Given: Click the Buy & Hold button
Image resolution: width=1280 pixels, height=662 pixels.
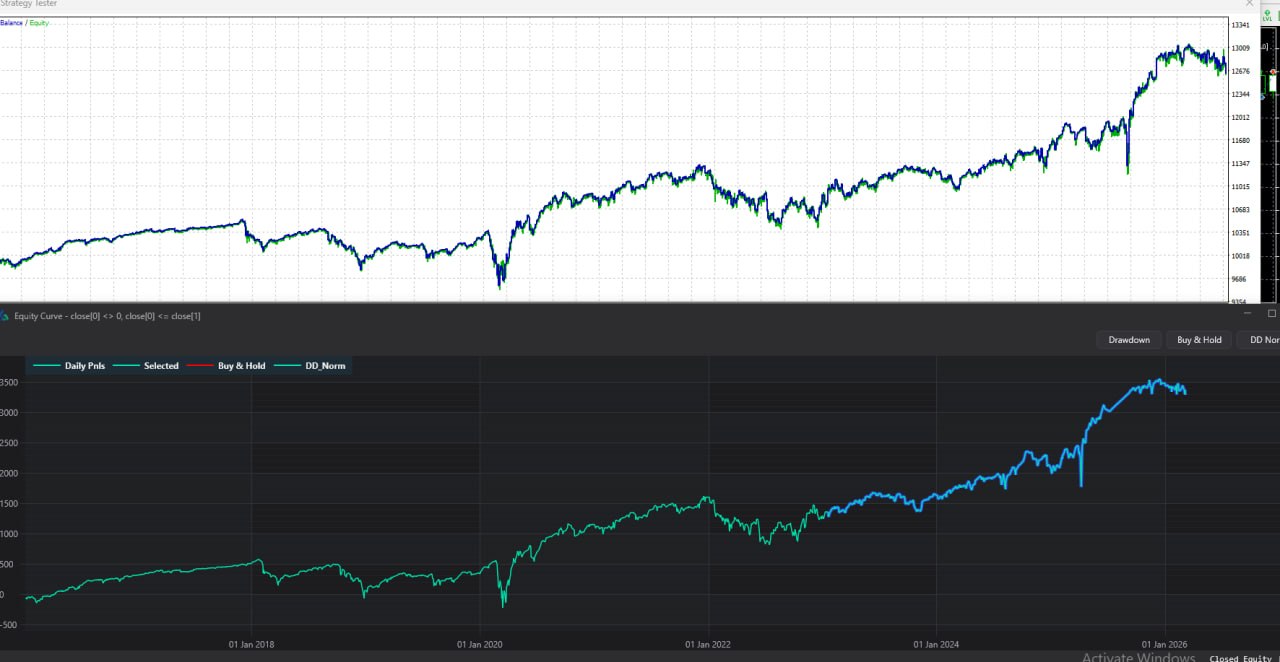Looking at the screenshot, I should pos(1199,340).
